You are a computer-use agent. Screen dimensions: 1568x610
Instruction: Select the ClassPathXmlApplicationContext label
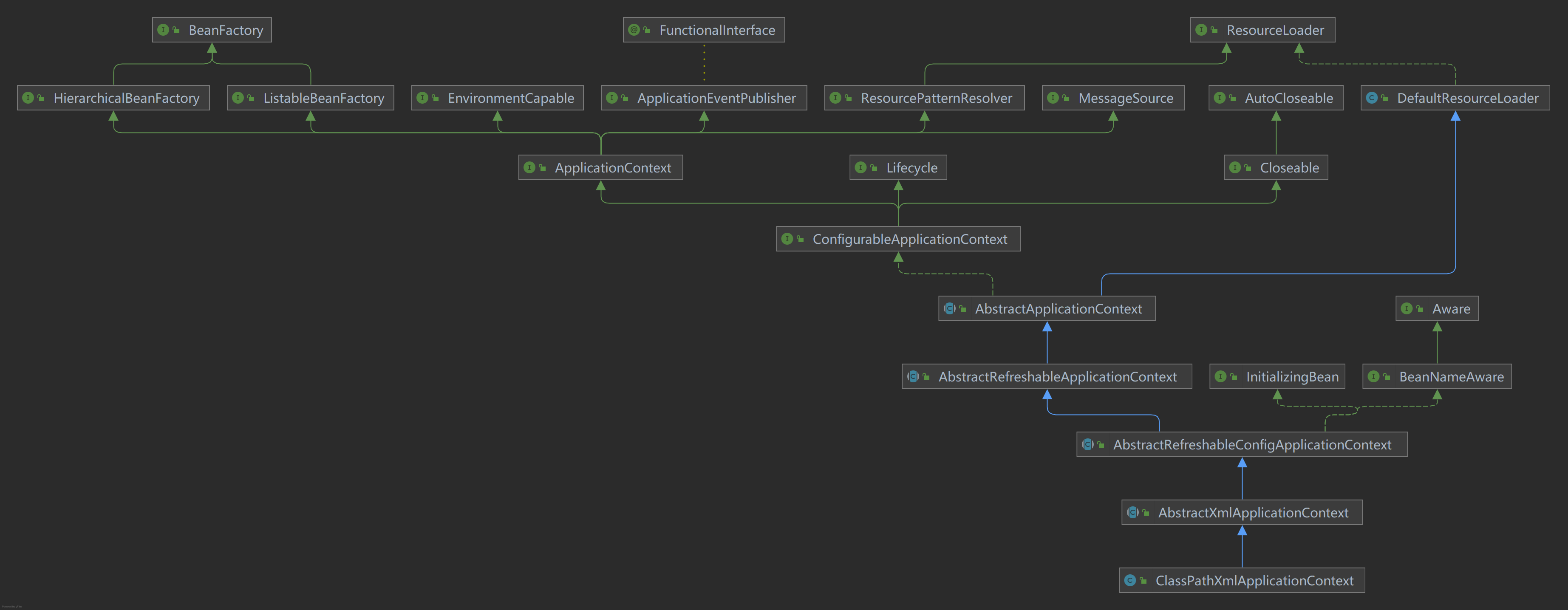click(1254, 582)
